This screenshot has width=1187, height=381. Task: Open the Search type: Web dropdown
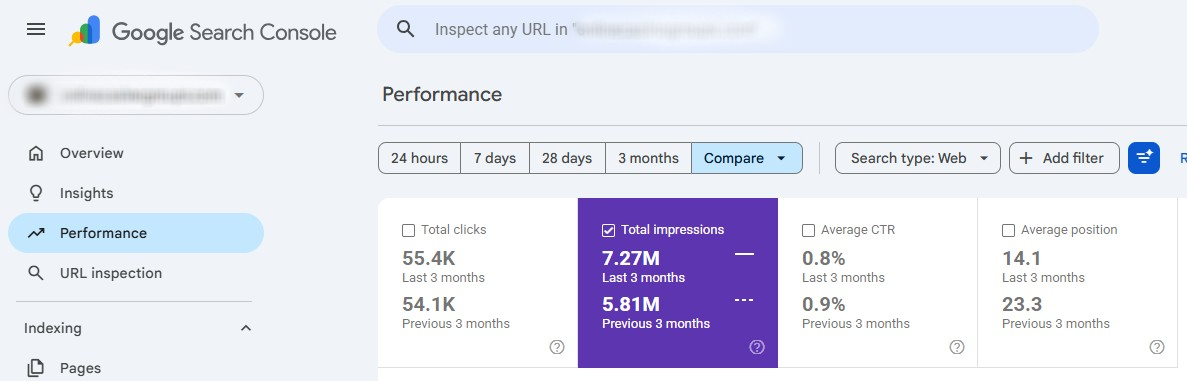pyautogui.click(x=918, y=158)
